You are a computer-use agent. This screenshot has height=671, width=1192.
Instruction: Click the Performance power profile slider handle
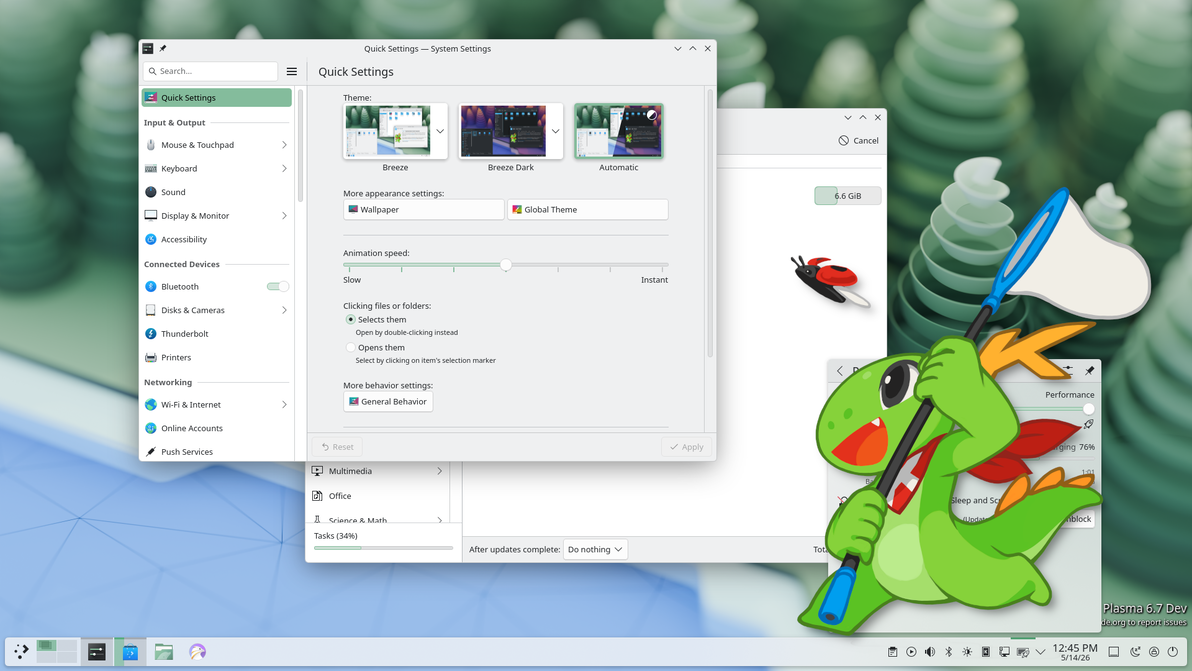click(x=1089, y=408)
